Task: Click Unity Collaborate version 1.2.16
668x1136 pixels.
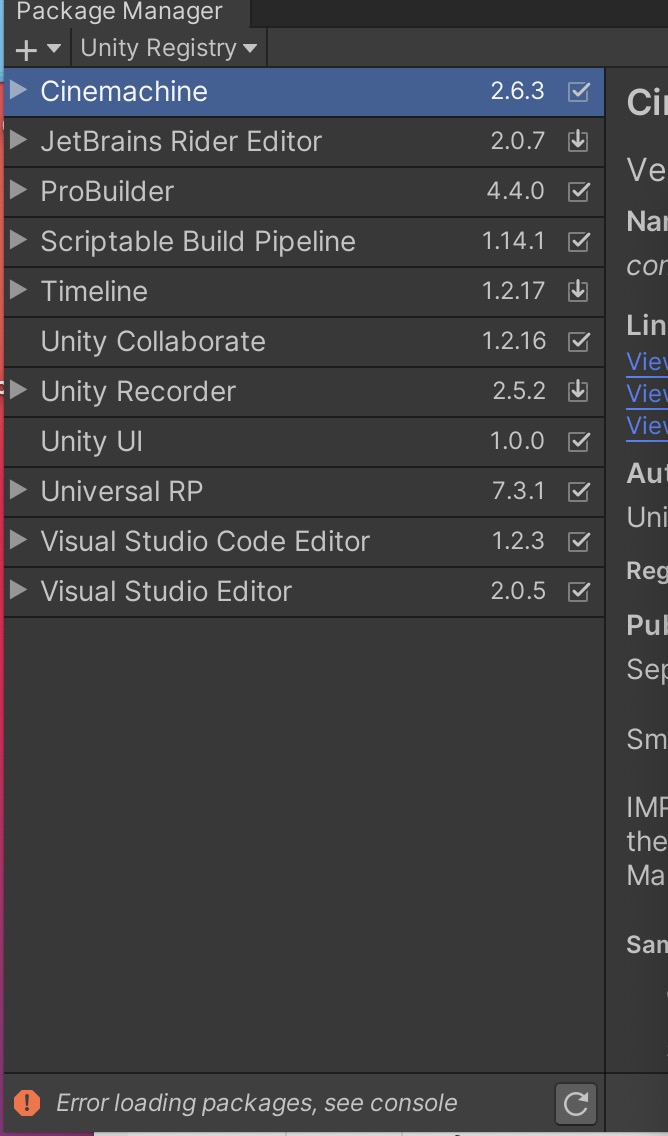Action: tap(514, 341)
